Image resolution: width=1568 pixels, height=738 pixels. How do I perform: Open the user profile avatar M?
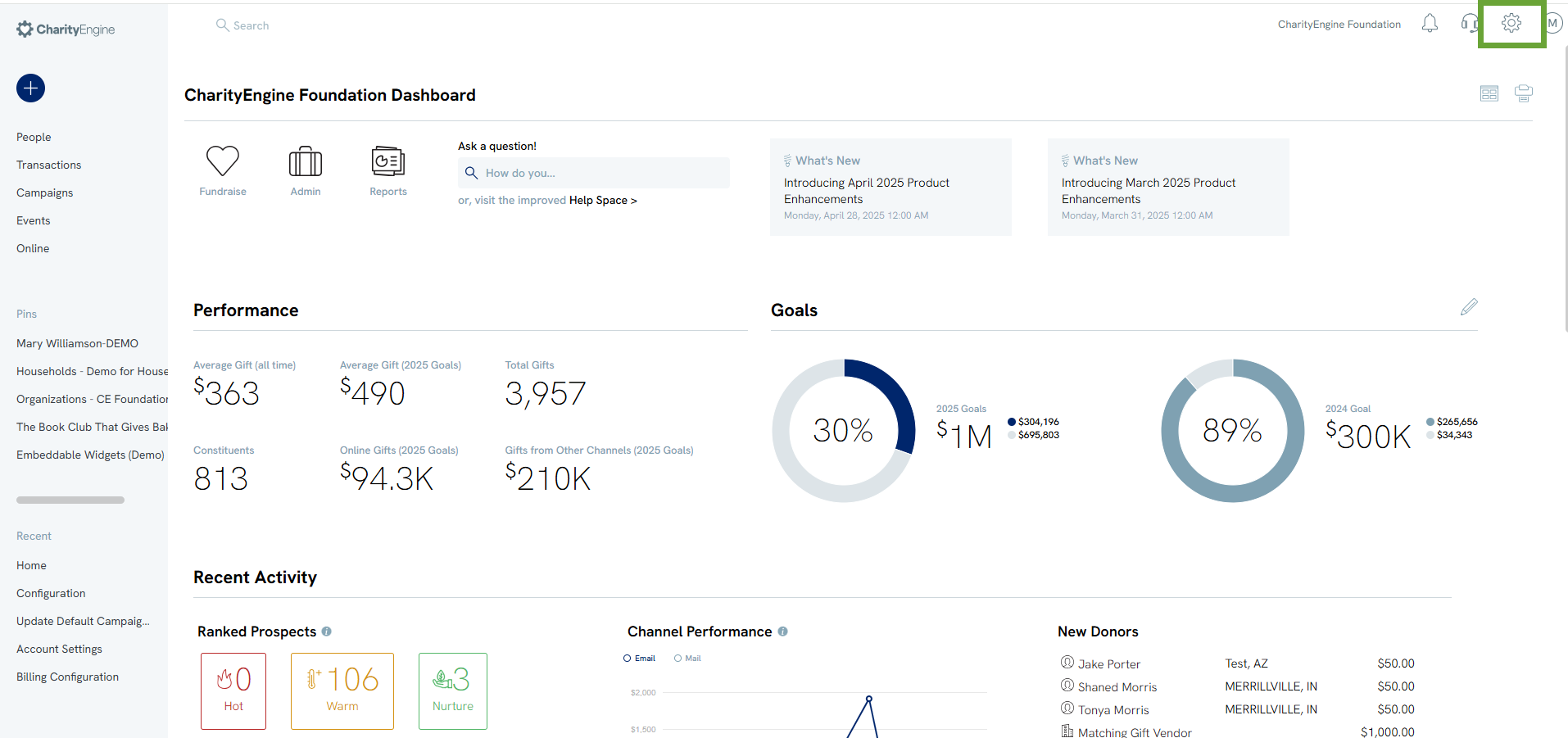tap(1553, 24)
